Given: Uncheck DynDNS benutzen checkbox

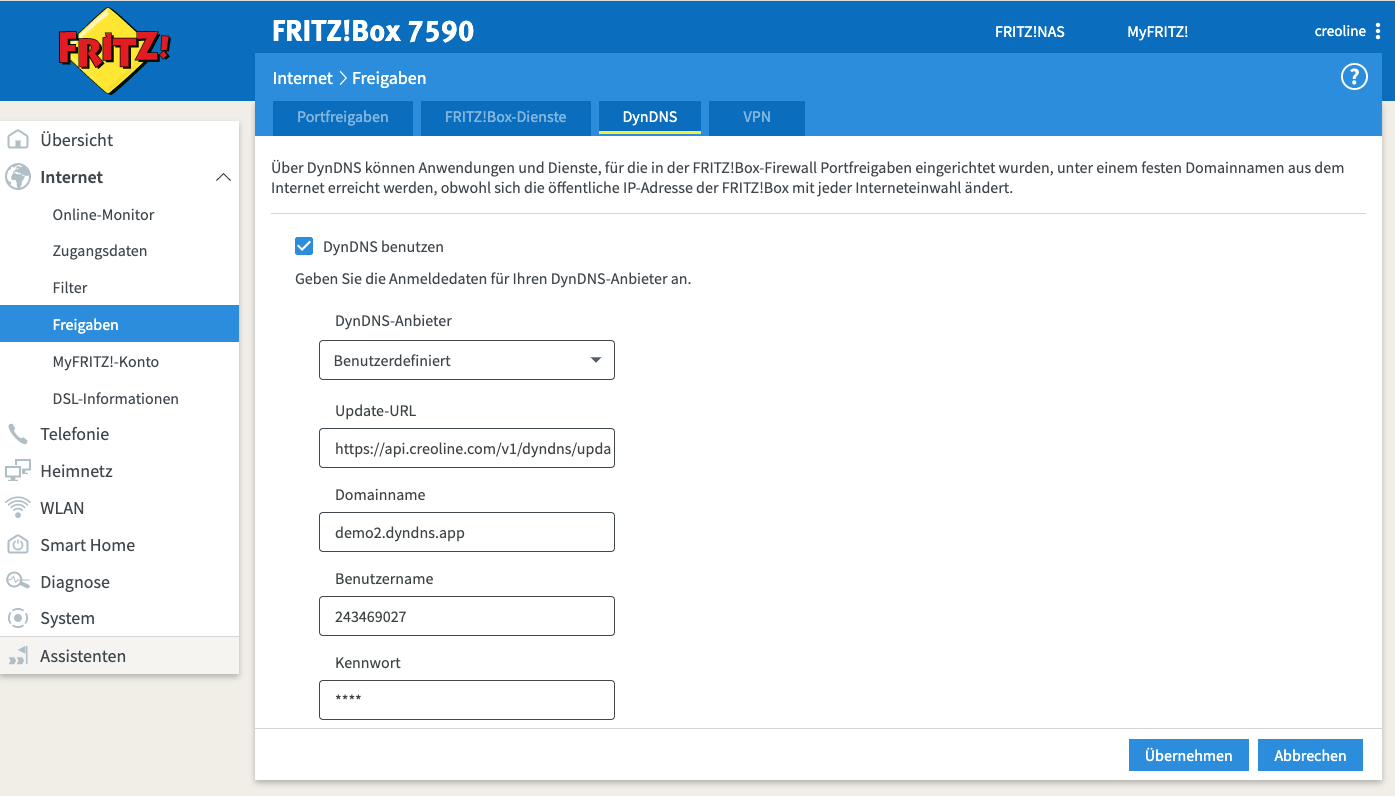Looking at the screenshot, I should (304, 246).
